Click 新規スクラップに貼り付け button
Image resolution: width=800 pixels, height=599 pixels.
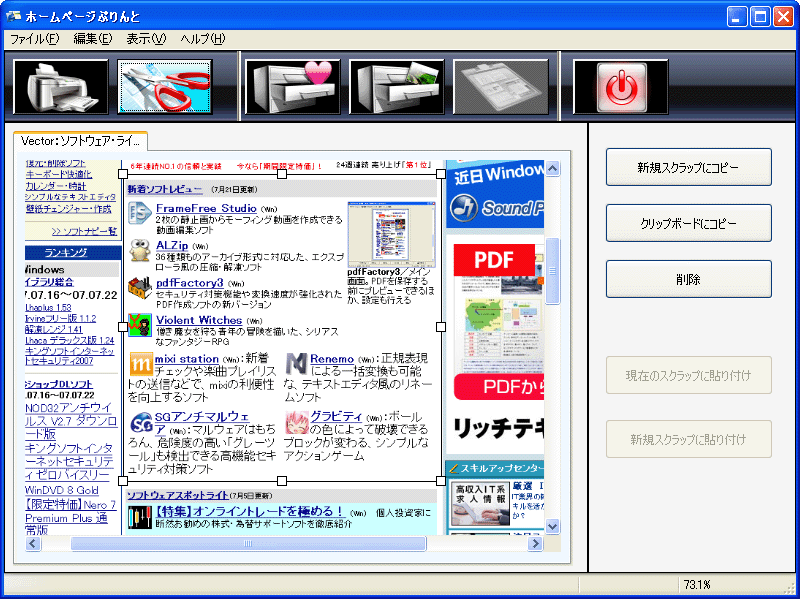tap(688, 439)
